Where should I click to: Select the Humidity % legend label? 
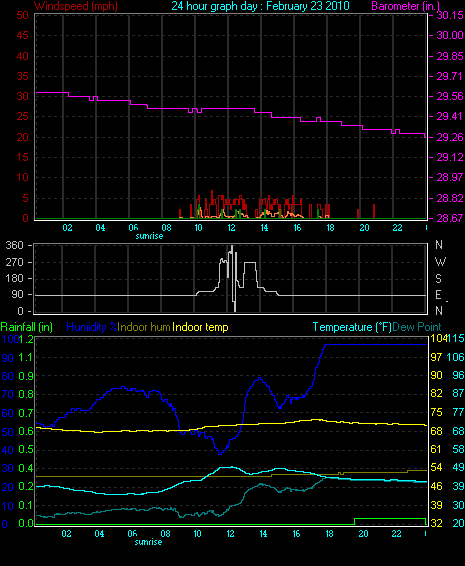point(92,327)
